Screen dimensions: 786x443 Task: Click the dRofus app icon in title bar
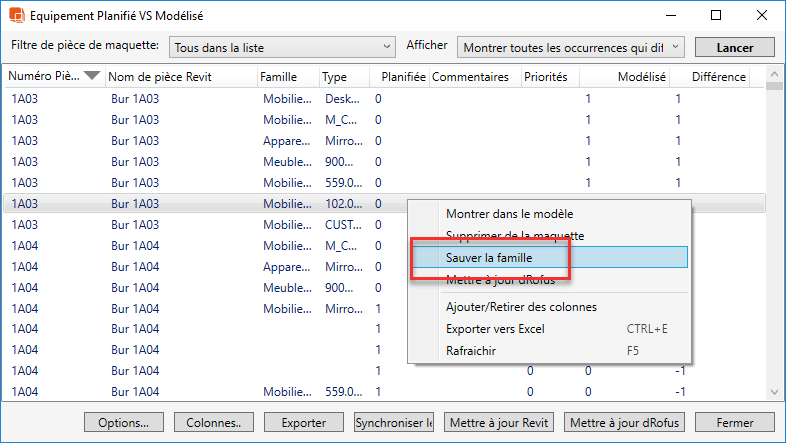click(16, 16)
